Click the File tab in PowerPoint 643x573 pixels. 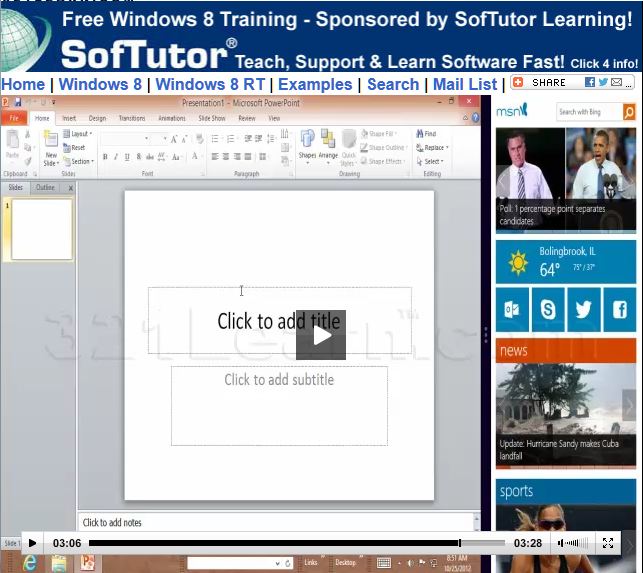(x=14, y=118)
